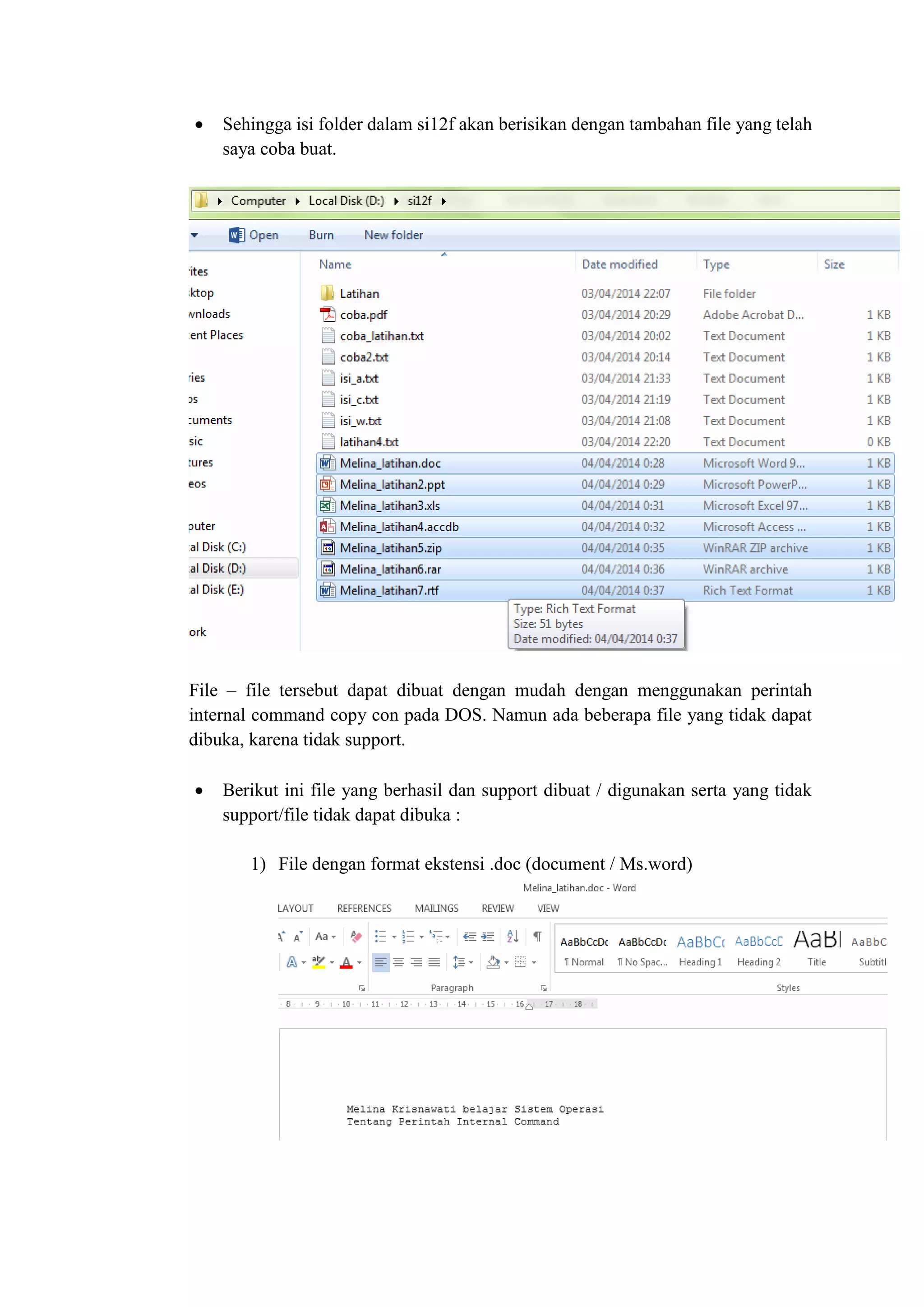Select the Latihan folder icon

[x=327, y=293]
